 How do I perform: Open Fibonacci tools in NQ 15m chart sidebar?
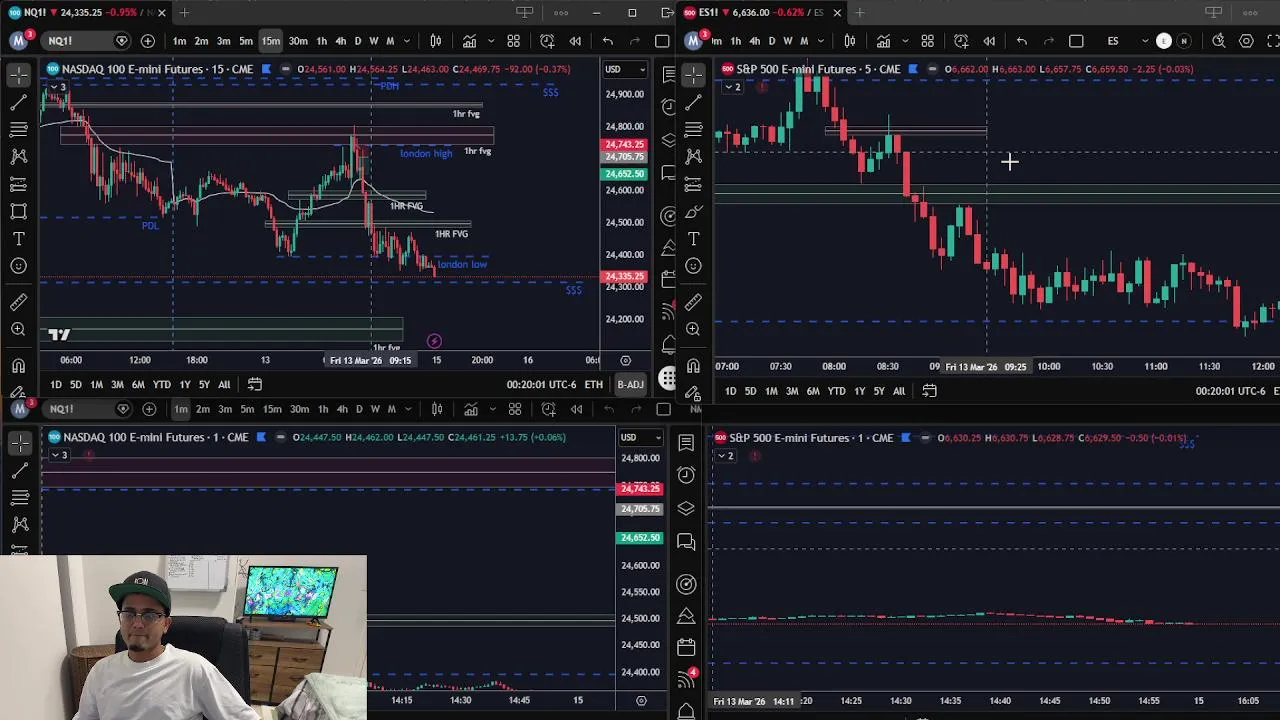[x=18, y=129]
